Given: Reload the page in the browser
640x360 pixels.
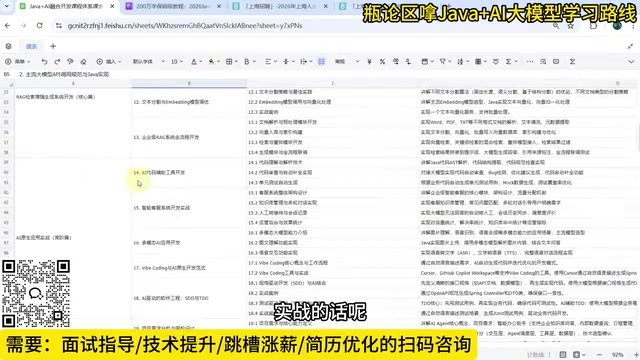Looking at the screenshot, I should 40,25.
